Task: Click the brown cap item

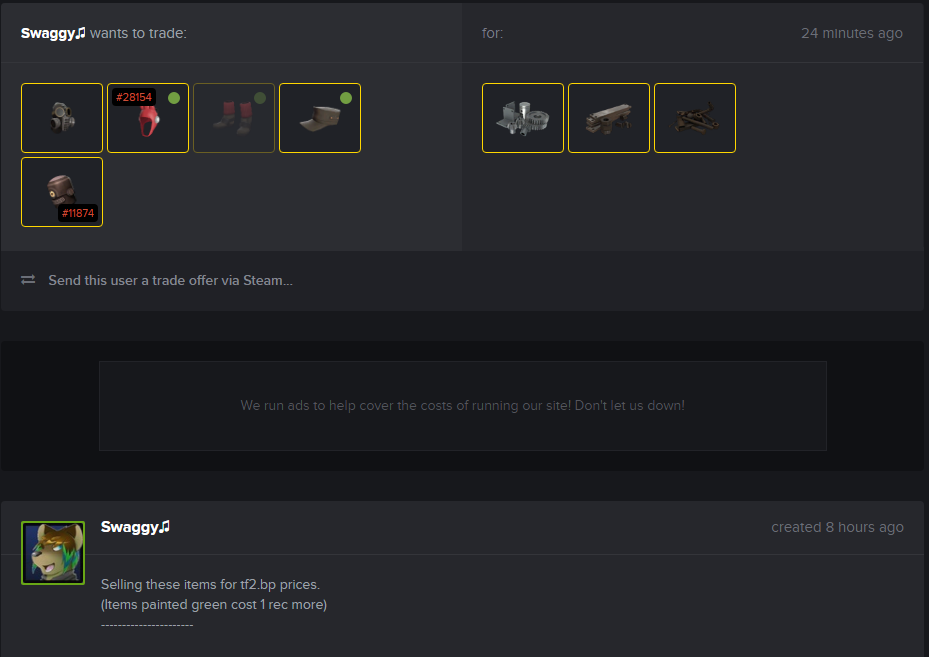Action: click(x=320, y=118)
